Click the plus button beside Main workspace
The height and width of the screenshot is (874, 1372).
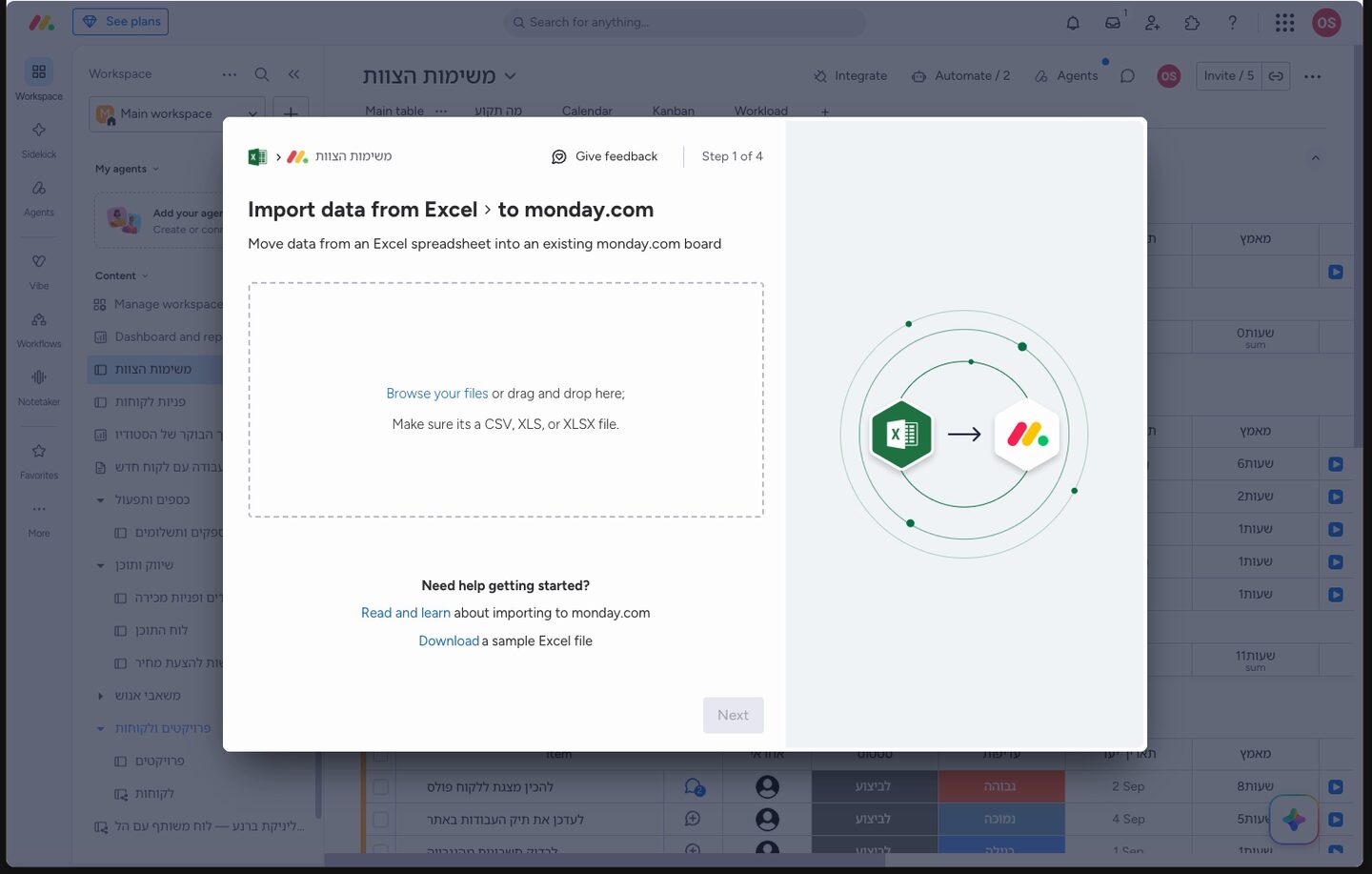[x=291, y=113]
